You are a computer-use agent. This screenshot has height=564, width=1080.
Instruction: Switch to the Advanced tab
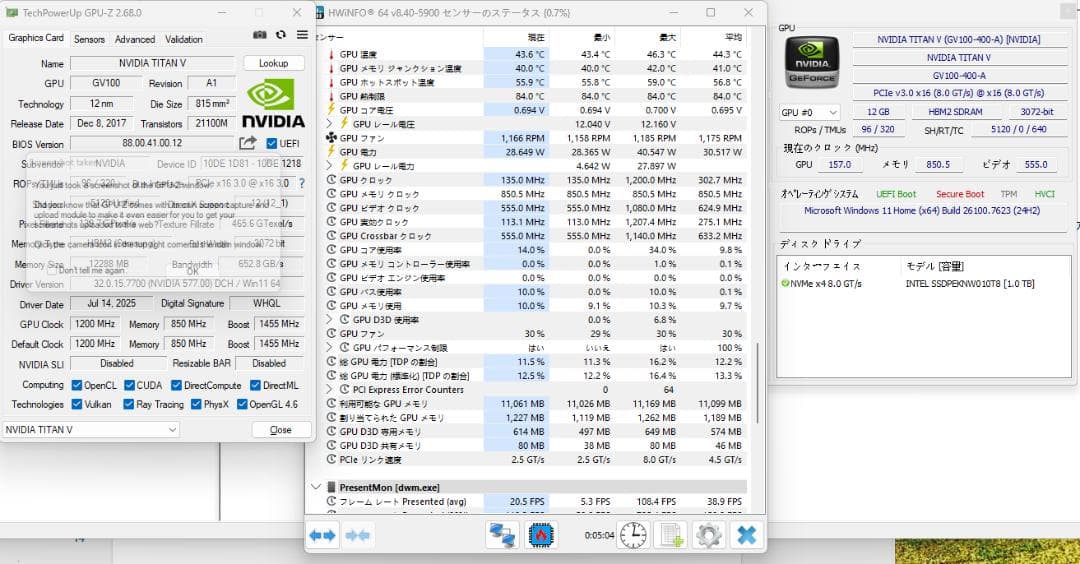135,39
